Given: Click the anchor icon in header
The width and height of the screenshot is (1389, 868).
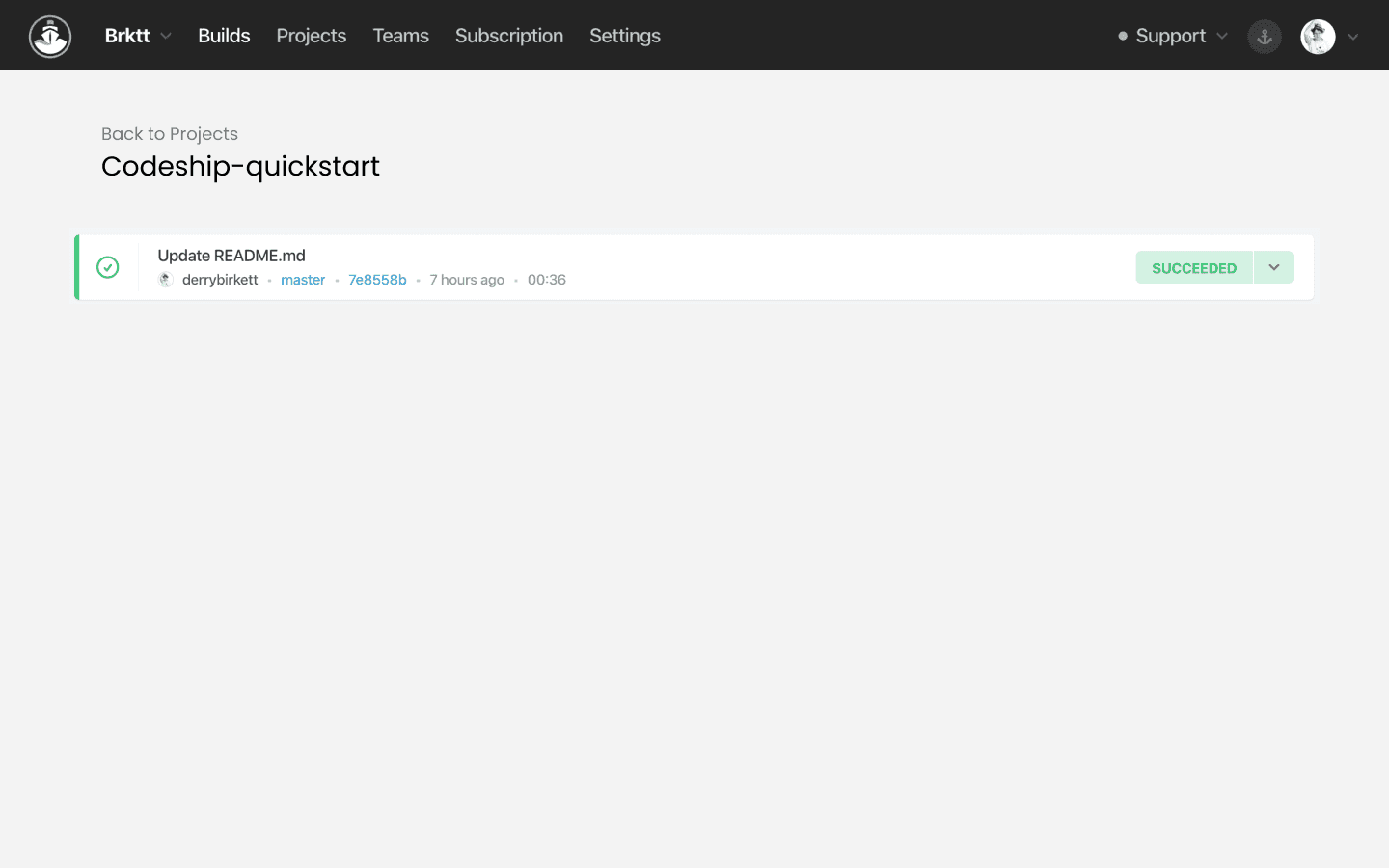Looking at the screenshot, I should point(1265,37).
